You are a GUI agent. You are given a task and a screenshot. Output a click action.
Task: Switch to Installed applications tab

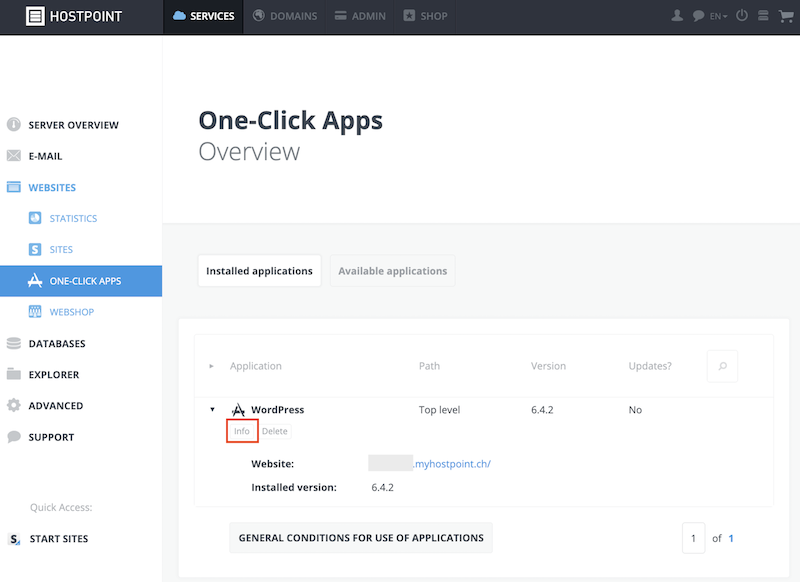[x=259, y=271]
